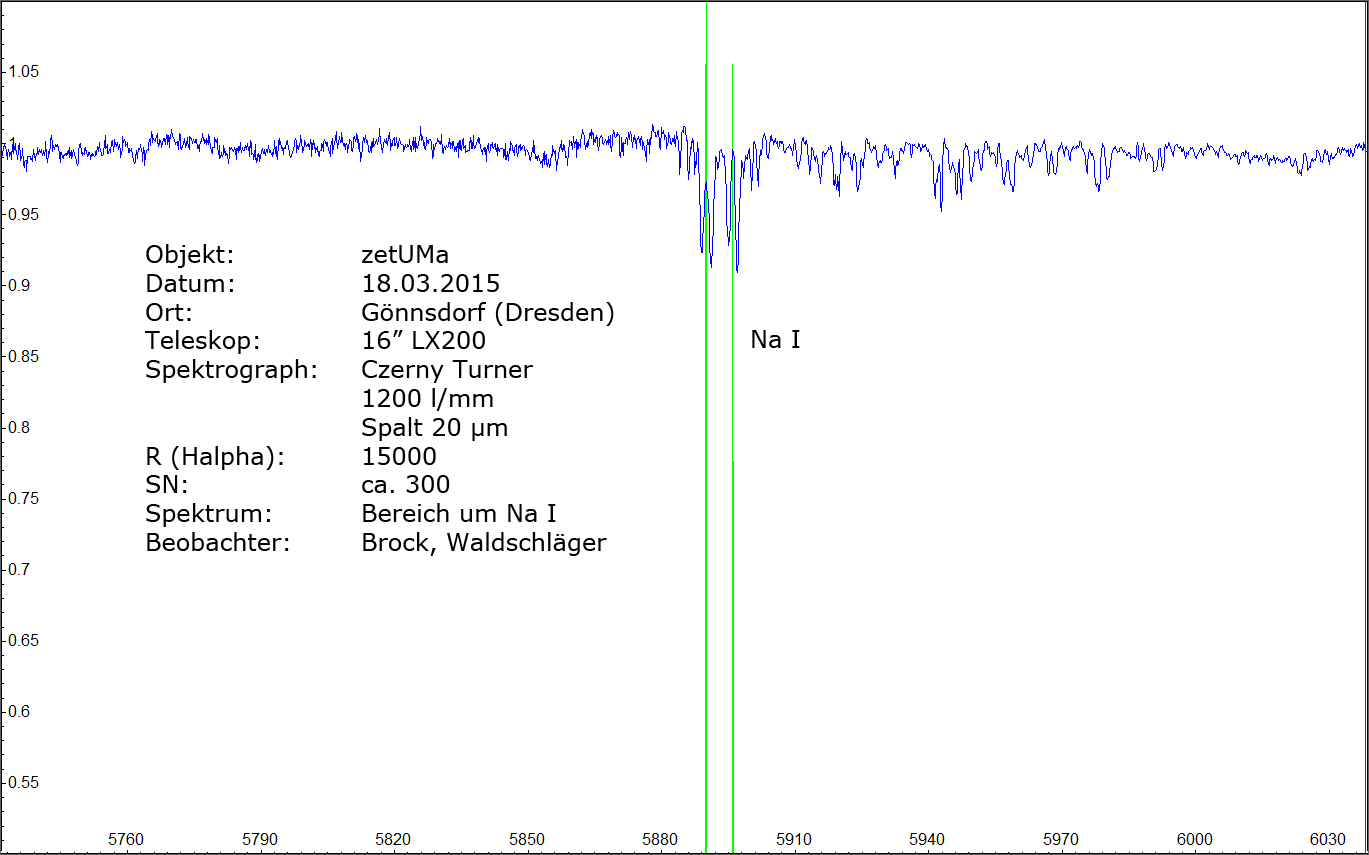The height and width of the screenshot is (855, 1369).
Task: Select the 'Czerny Turner' spectrograph text
Action: point(447,370)
